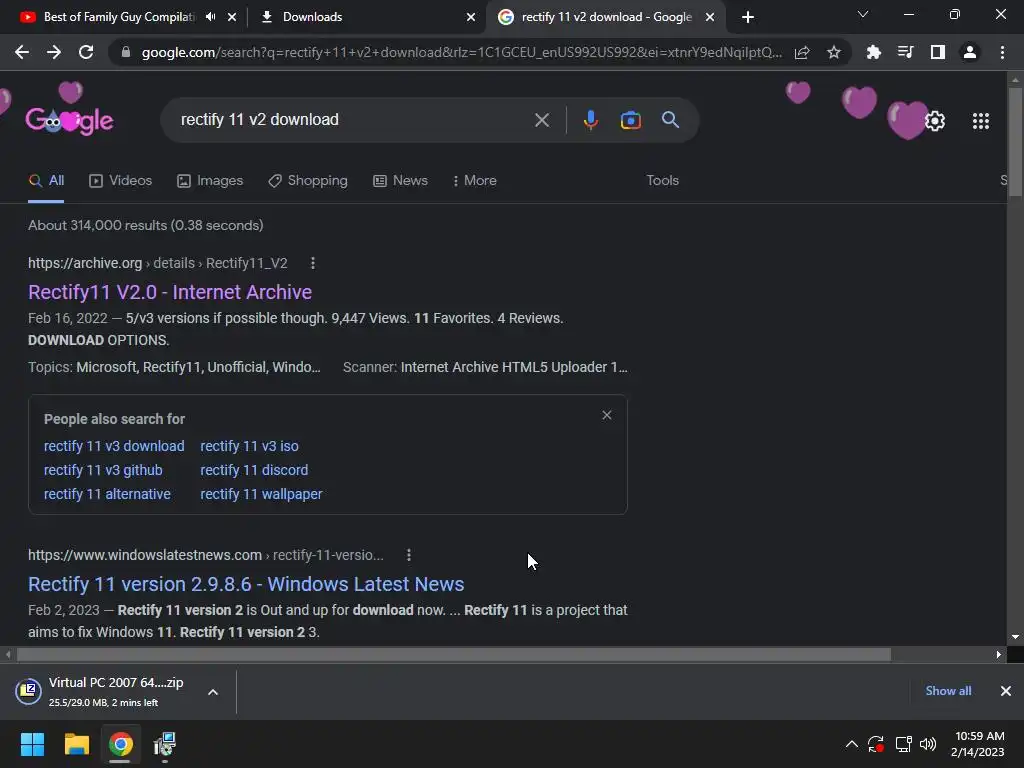This screenshot has height=768, width=1024.
Task: Search for rectify 11 alternative
Action: click(107, 494)
